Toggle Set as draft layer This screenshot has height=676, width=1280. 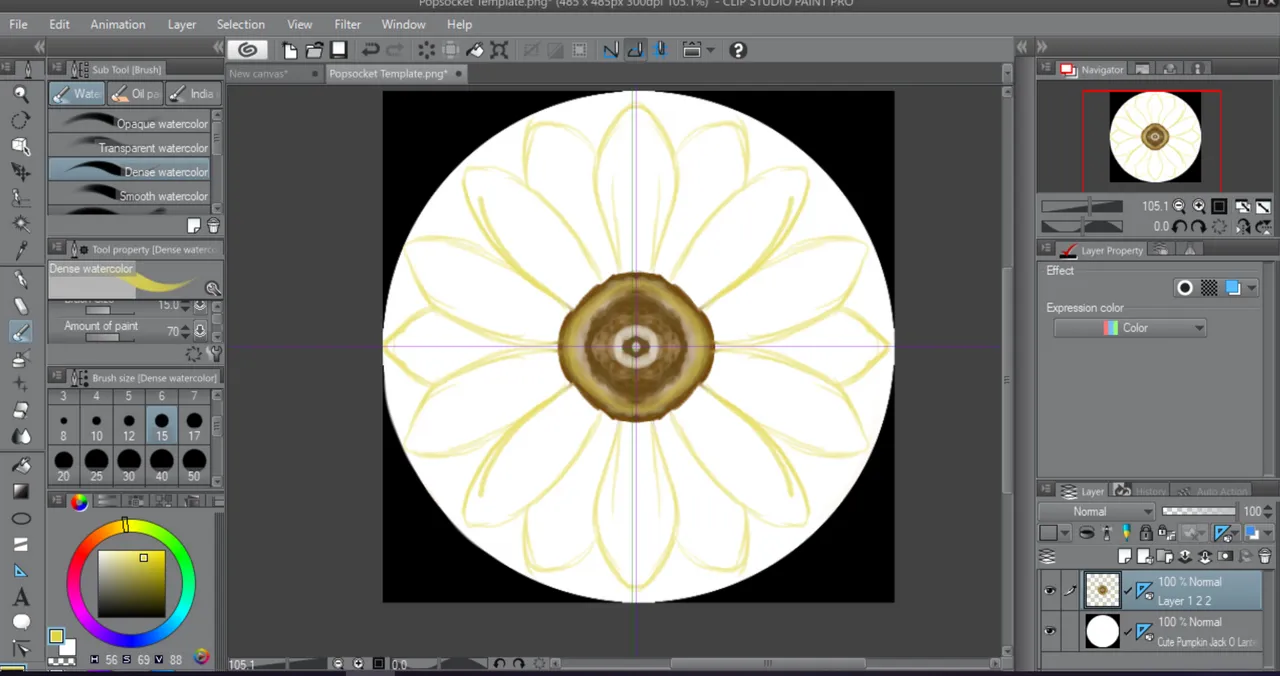pos(1126,534)
